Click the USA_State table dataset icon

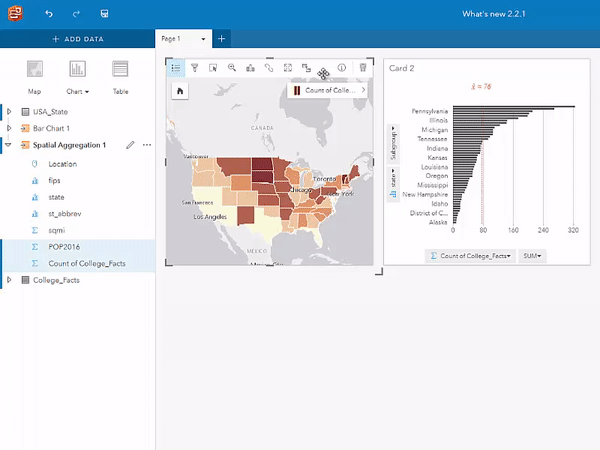click(25, 112)
